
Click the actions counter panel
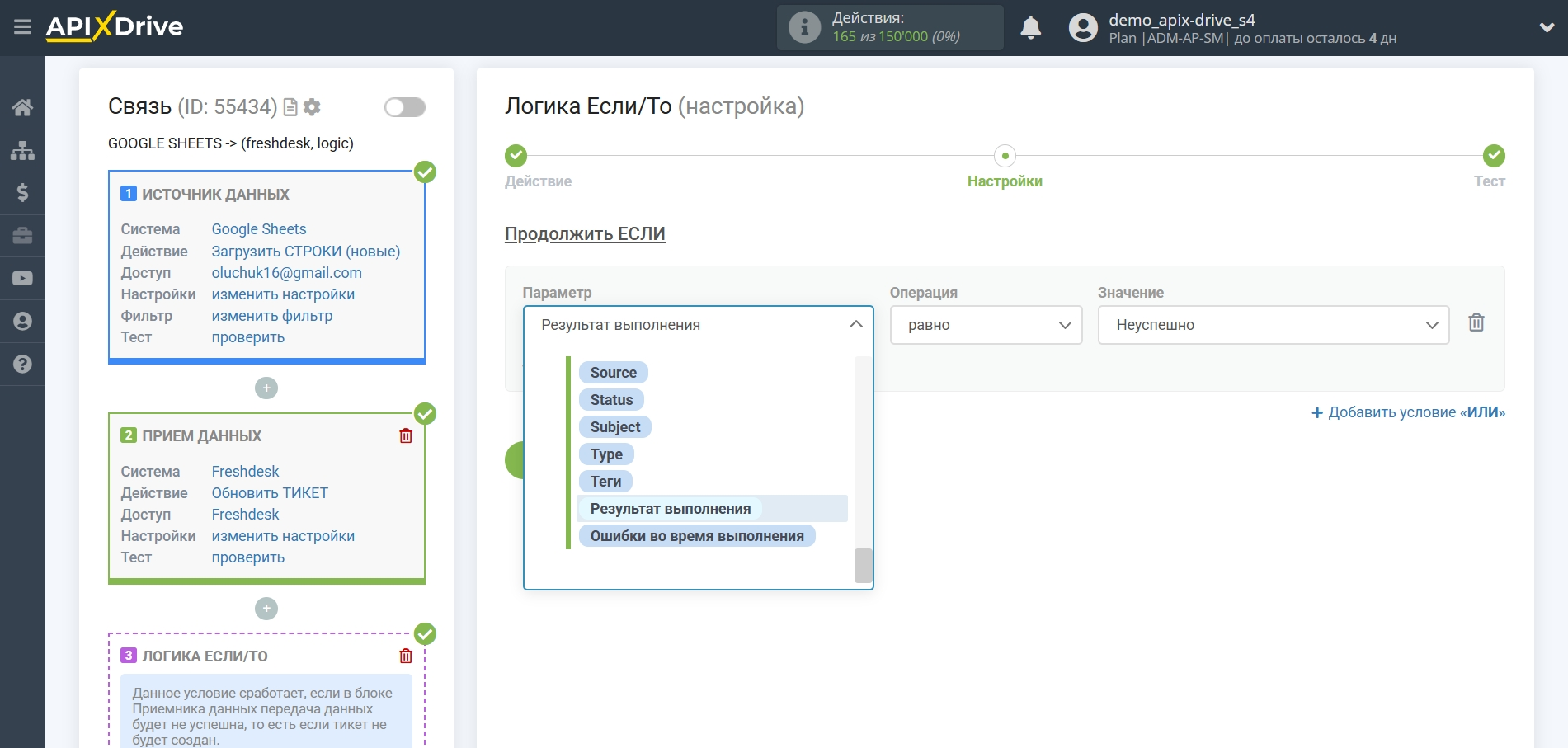coord(890,27)
